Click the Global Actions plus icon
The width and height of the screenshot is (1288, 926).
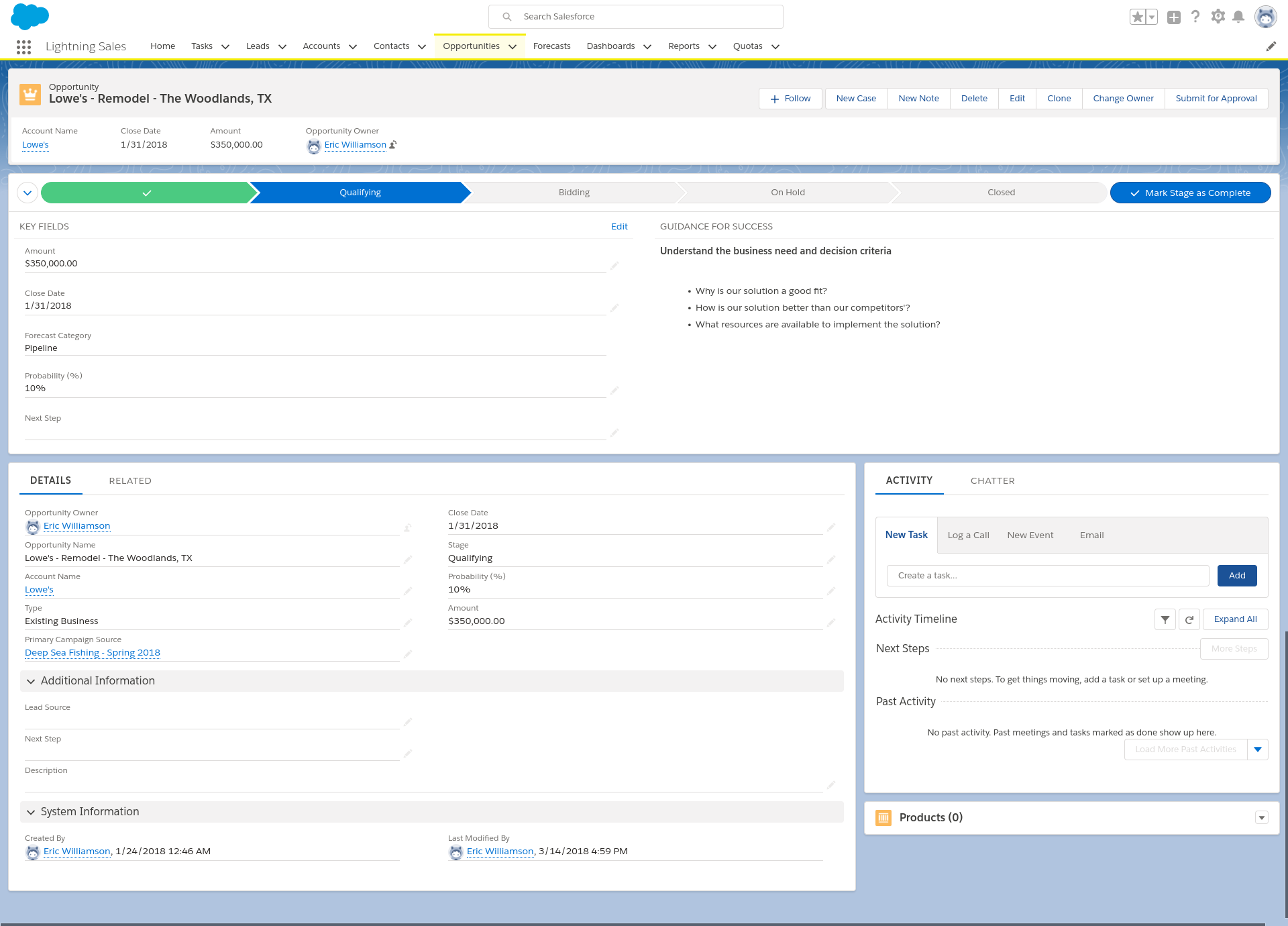point(1174,17)
